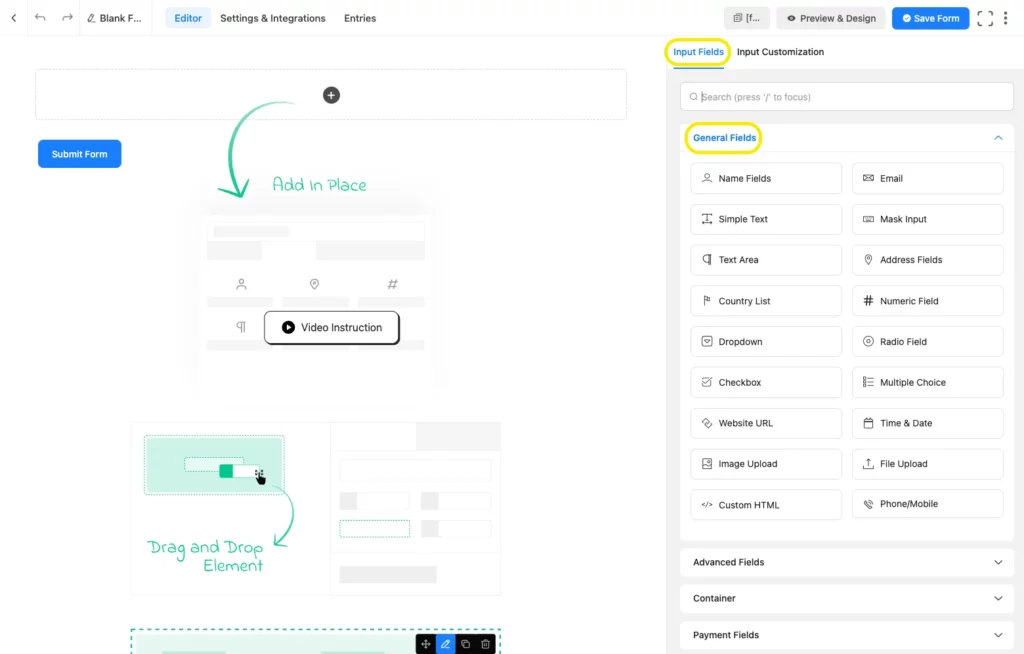Click the move handle icon in element toolbar

click(426, 644)
